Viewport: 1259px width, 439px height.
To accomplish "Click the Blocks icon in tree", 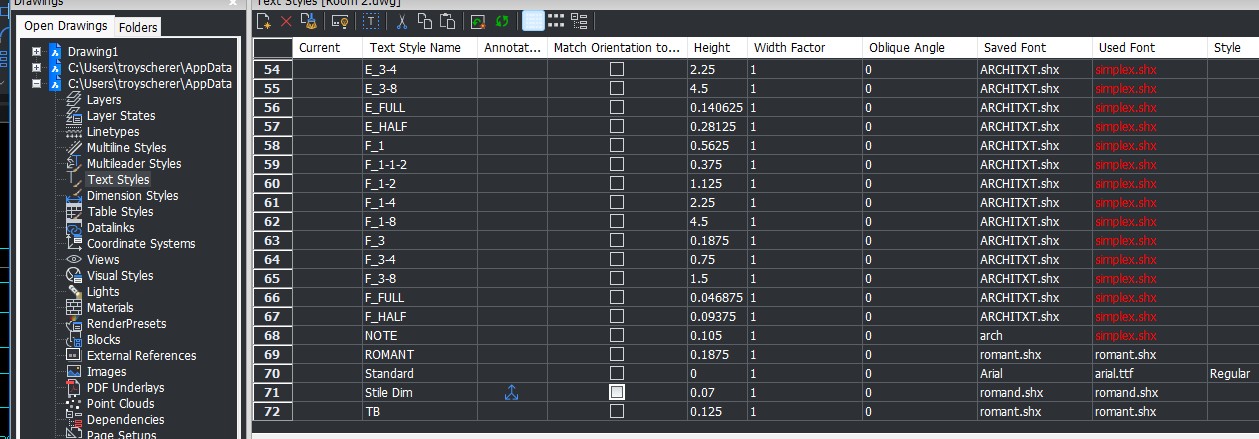I will coord(74,339).
